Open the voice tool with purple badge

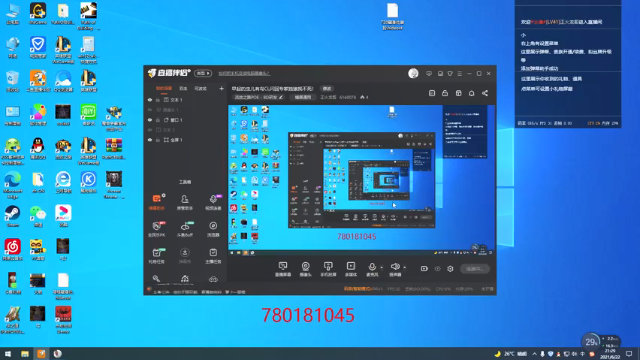click(213, 202)
